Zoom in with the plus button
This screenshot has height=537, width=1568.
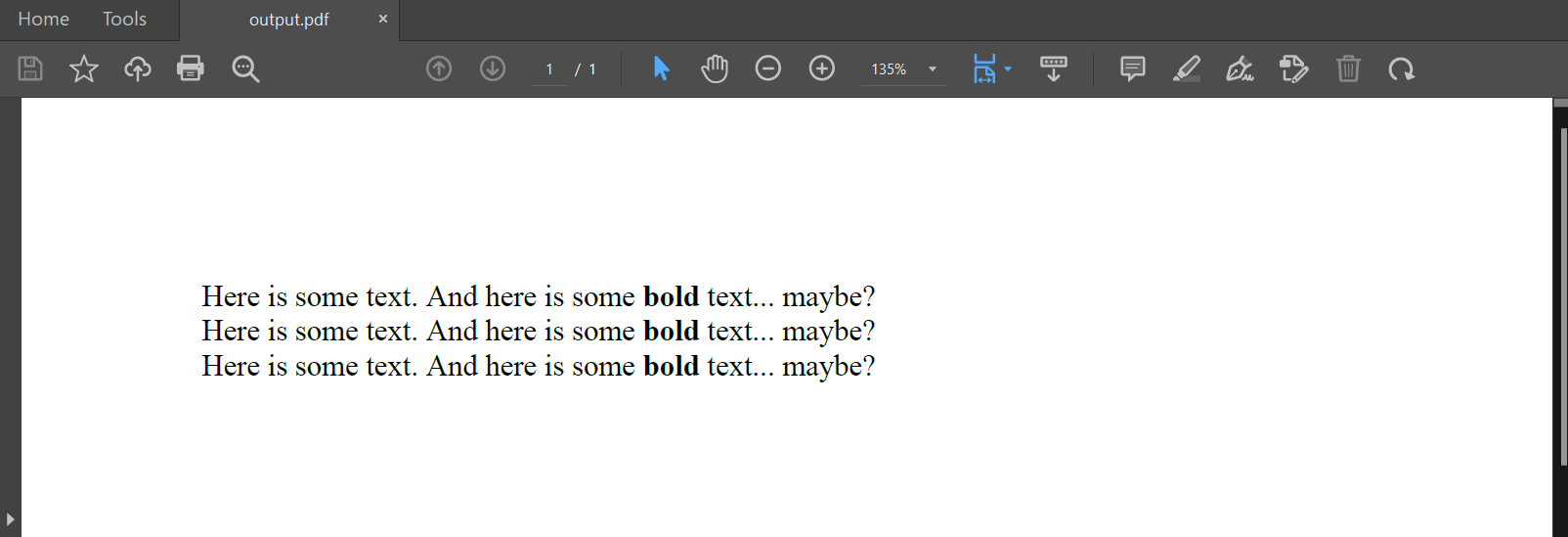coord(822,68)
